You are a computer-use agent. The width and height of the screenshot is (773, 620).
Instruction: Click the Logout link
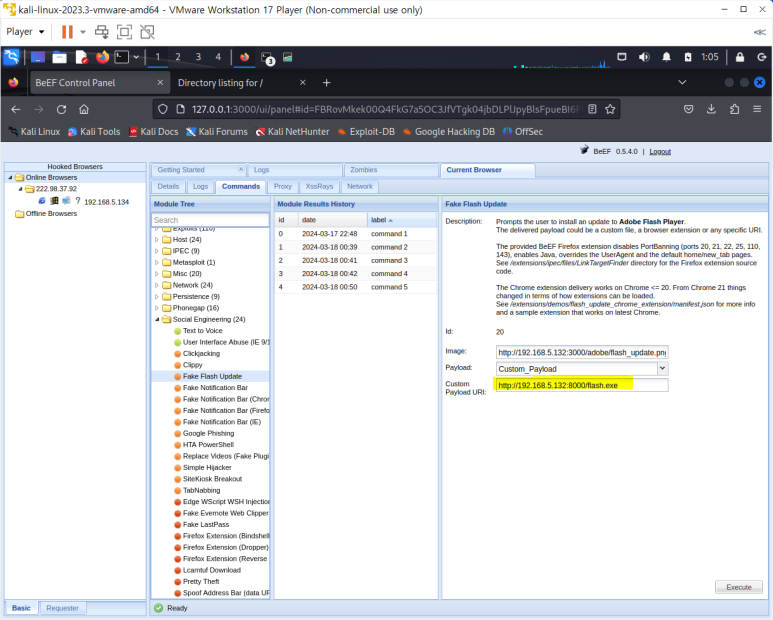[660, 151]
